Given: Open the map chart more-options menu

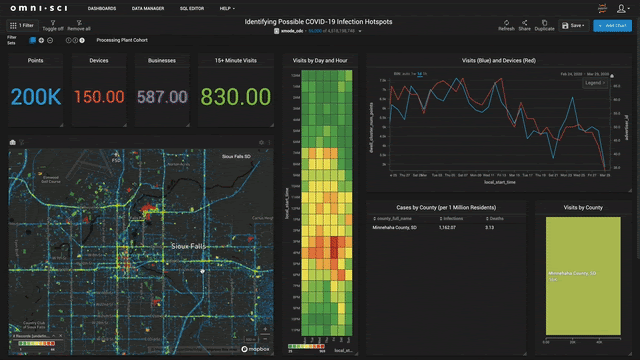Looking at the screenshot, I should coord(269,142).
